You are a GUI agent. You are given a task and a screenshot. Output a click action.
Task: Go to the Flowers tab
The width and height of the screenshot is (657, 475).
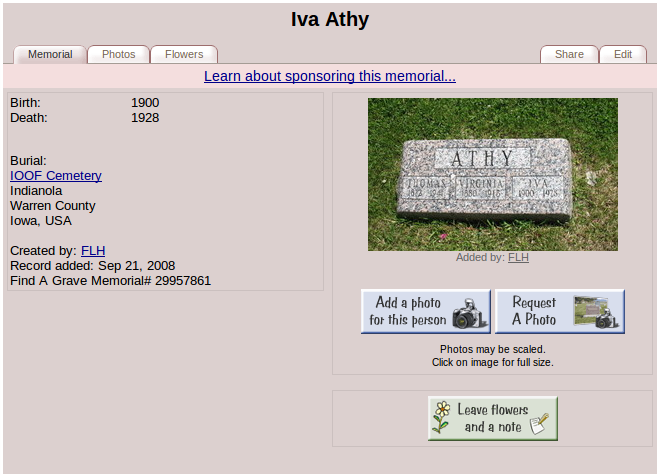(183, 54)
